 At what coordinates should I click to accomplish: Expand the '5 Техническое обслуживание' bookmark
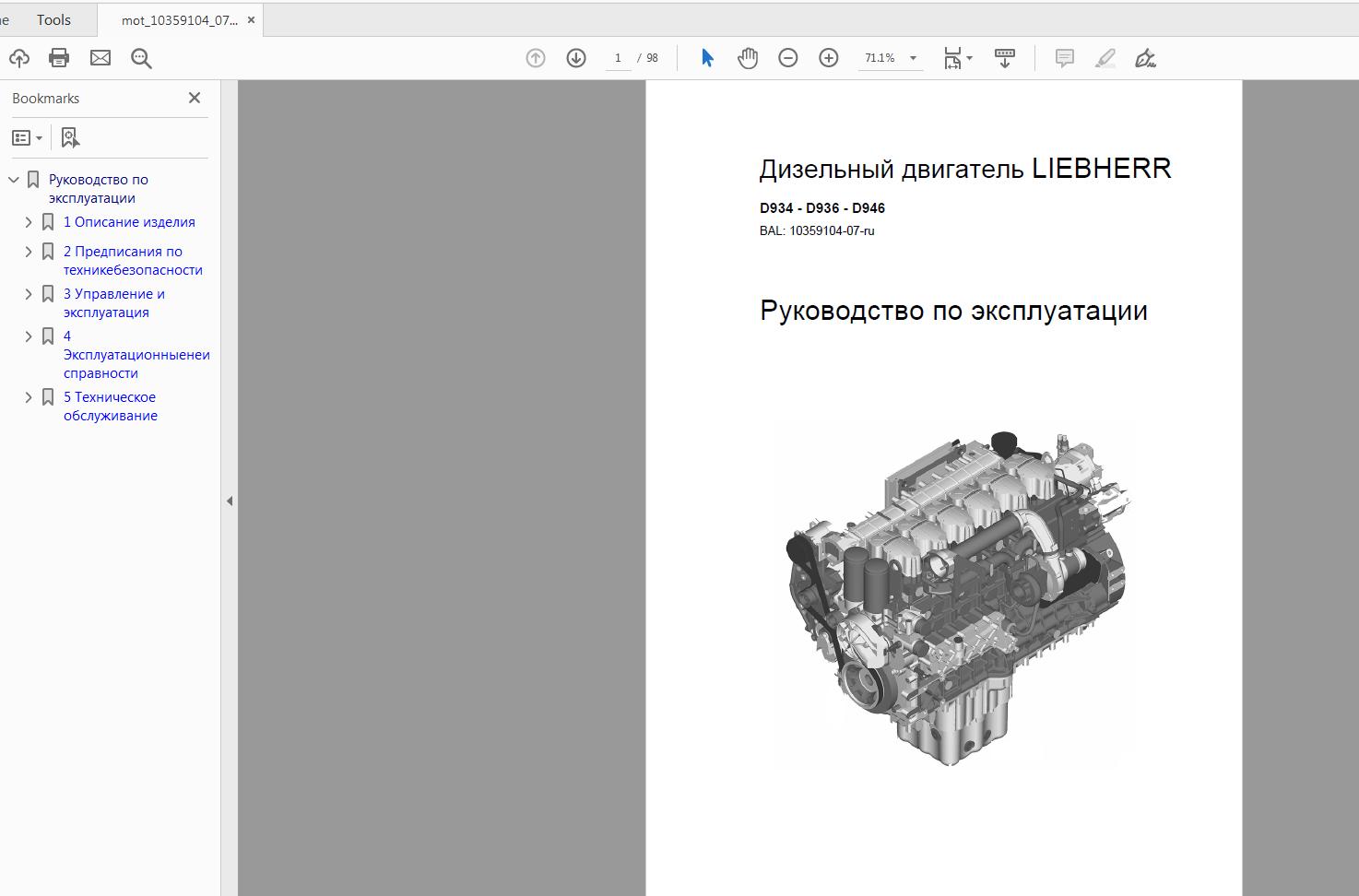[x=29, y=397]
